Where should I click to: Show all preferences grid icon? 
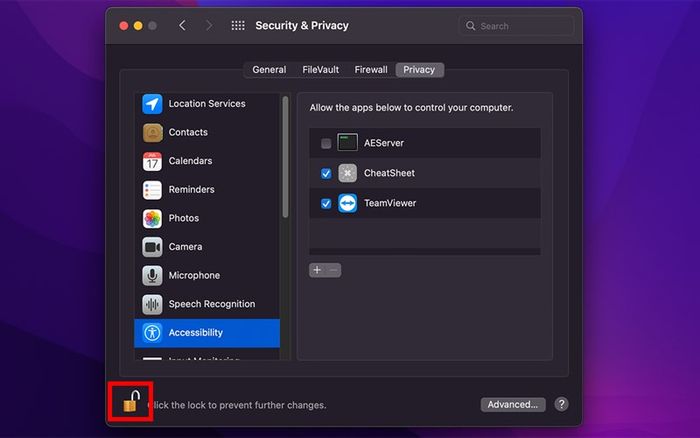coord(238,26)
